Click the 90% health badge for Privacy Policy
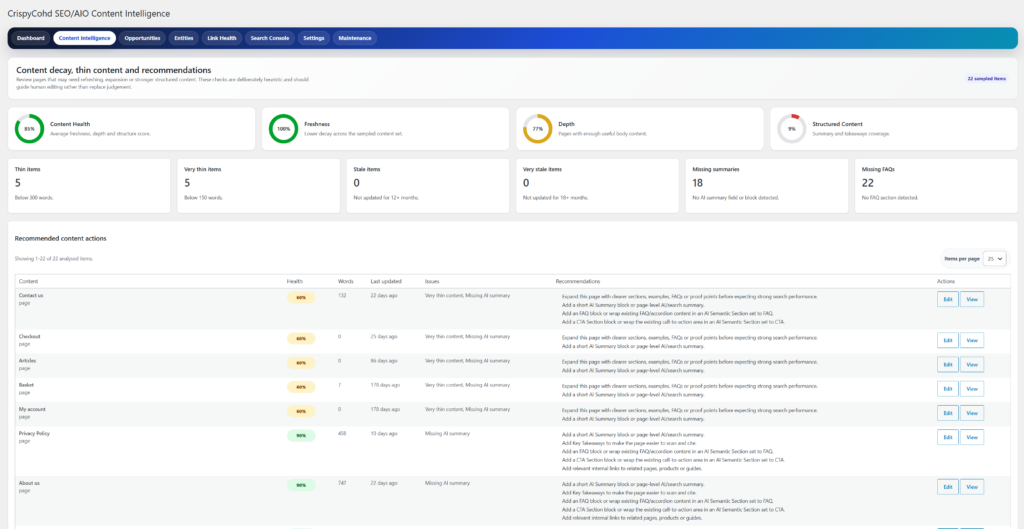This screenshot has height=529, width=1024. [301, 436]
